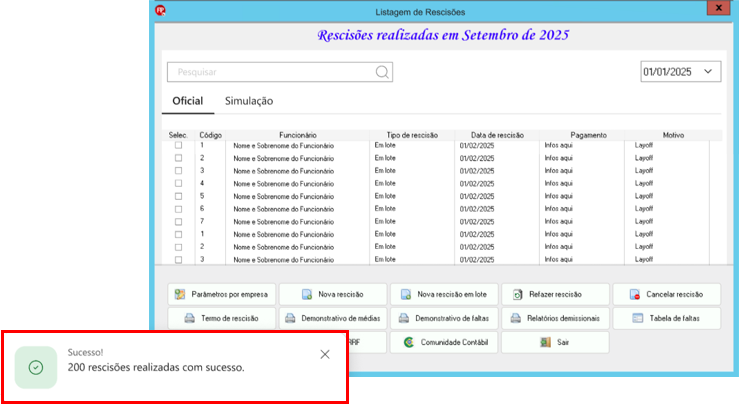Tick the checkbox for code 5 row
Viewport: 739px width, 404px height.
coord(178,196)
